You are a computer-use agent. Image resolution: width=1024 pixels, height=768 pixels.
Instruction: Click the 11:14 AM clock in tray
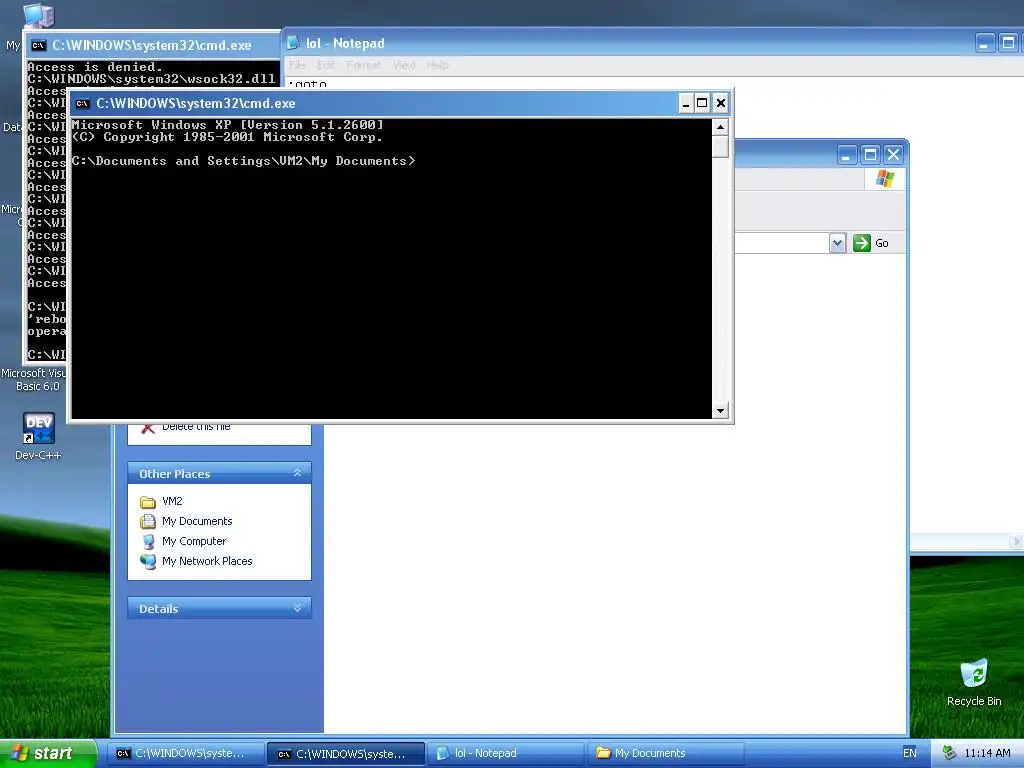[987, 753]
